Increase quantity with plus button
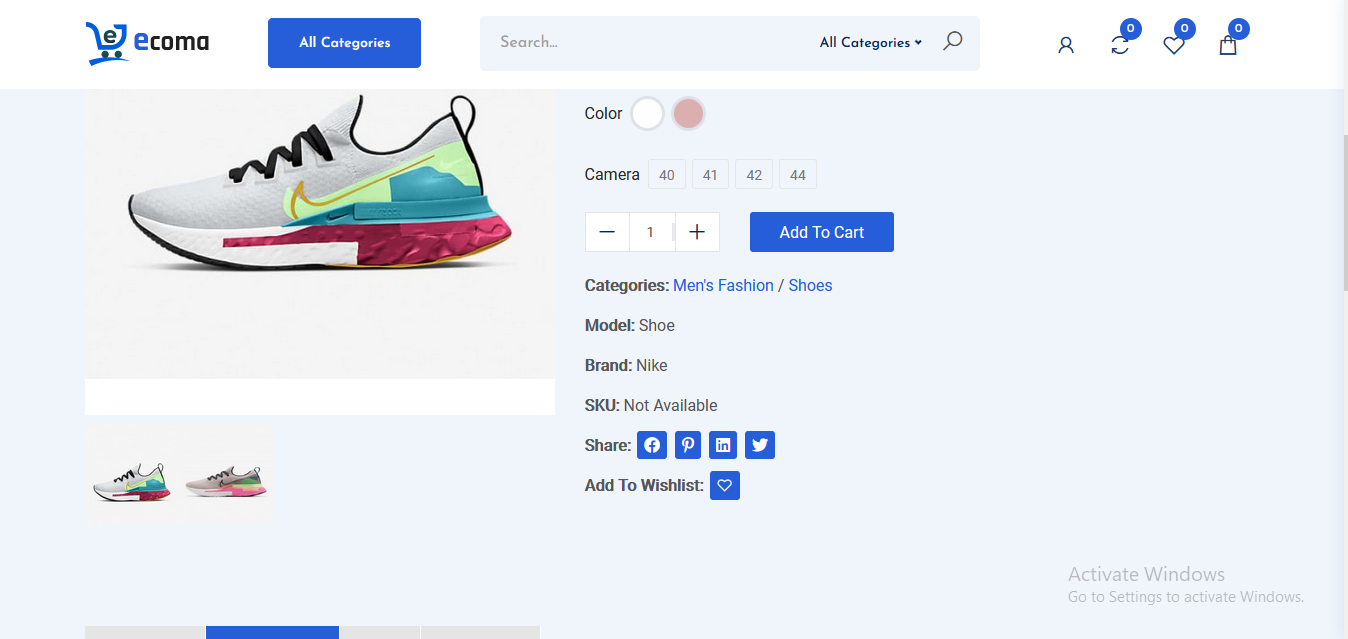Viewport: 1348px width, 639px height. tap(697, 232)
